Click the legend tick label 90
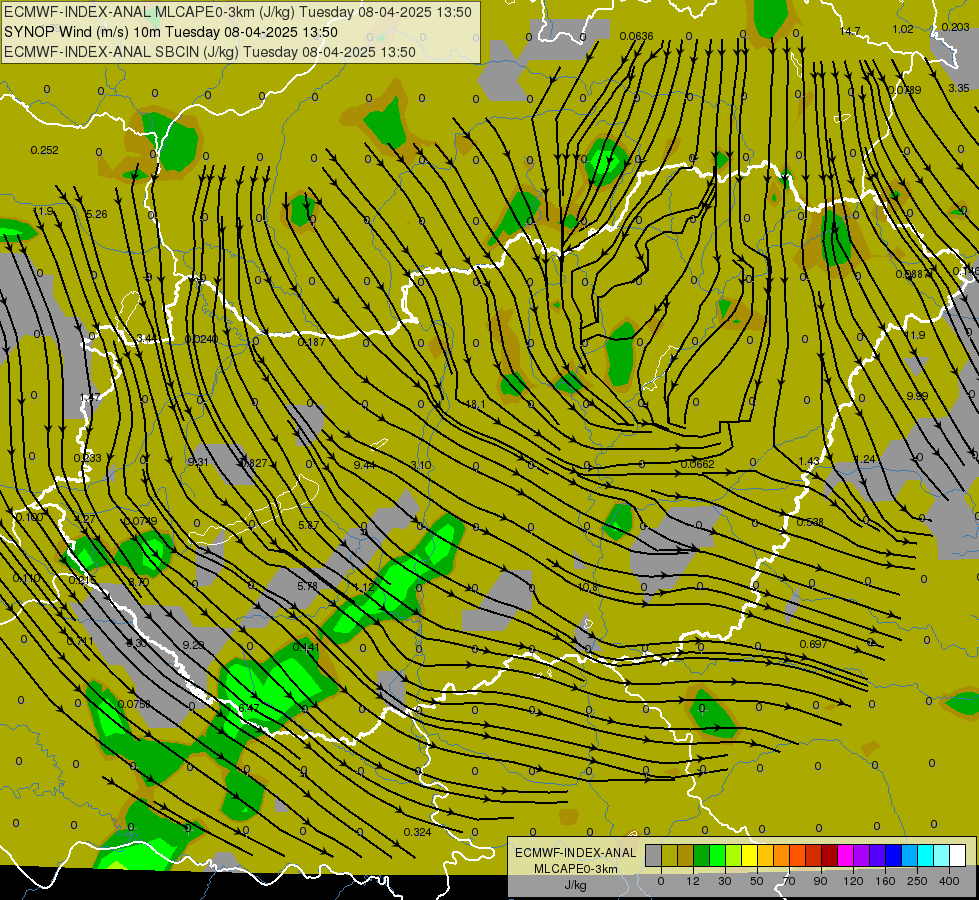This screenshot has width=979, height=900. coord(820,881)
